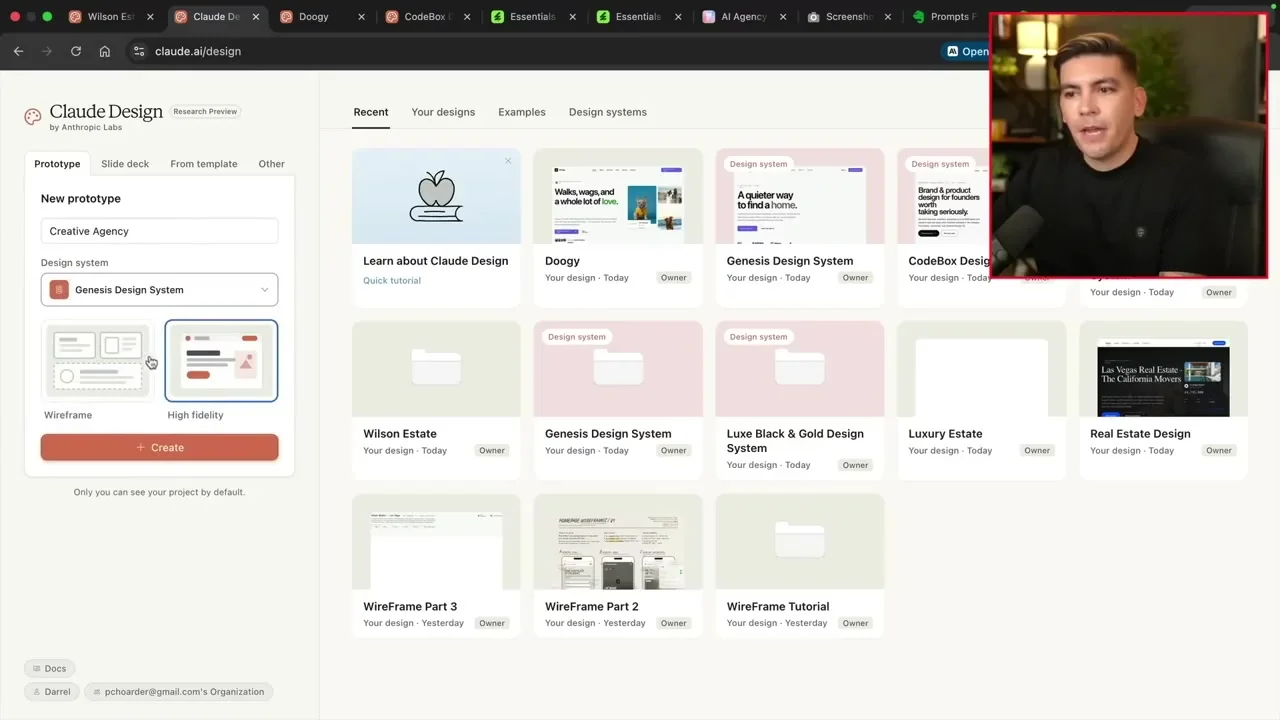
Task: Open the Recent tab
Action: pos(371,112)
